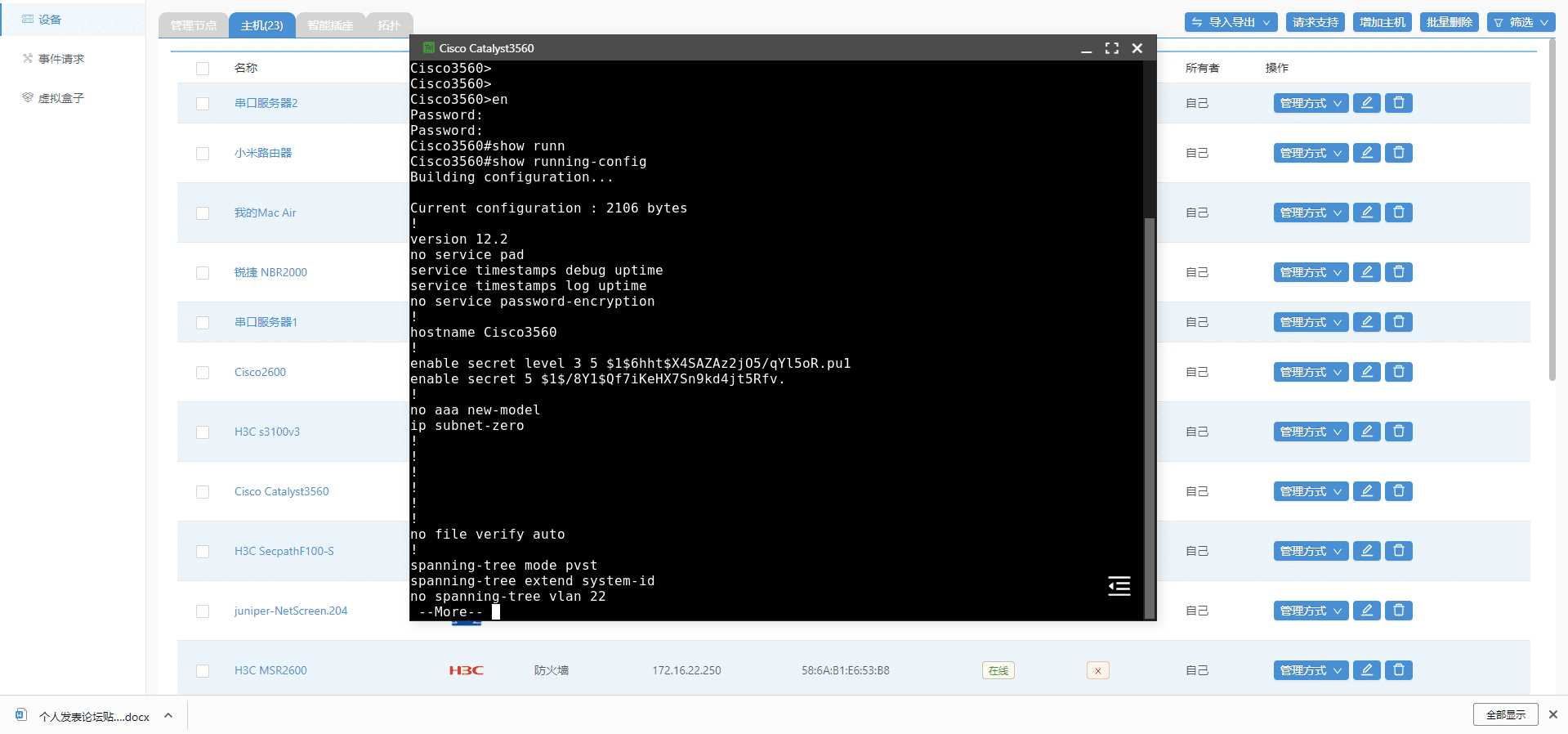Click orange x status on H3C MSR2600
The image size is (1568, 734).
click(1097, 671)
